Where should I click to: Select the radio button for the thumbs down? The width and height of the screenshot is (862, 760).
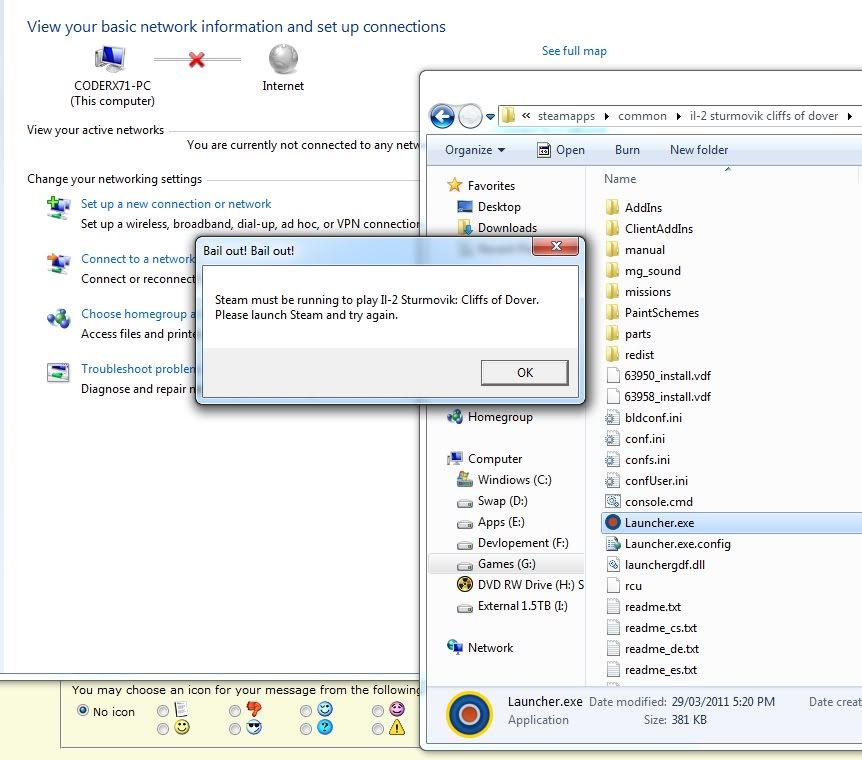coord(235,711)
